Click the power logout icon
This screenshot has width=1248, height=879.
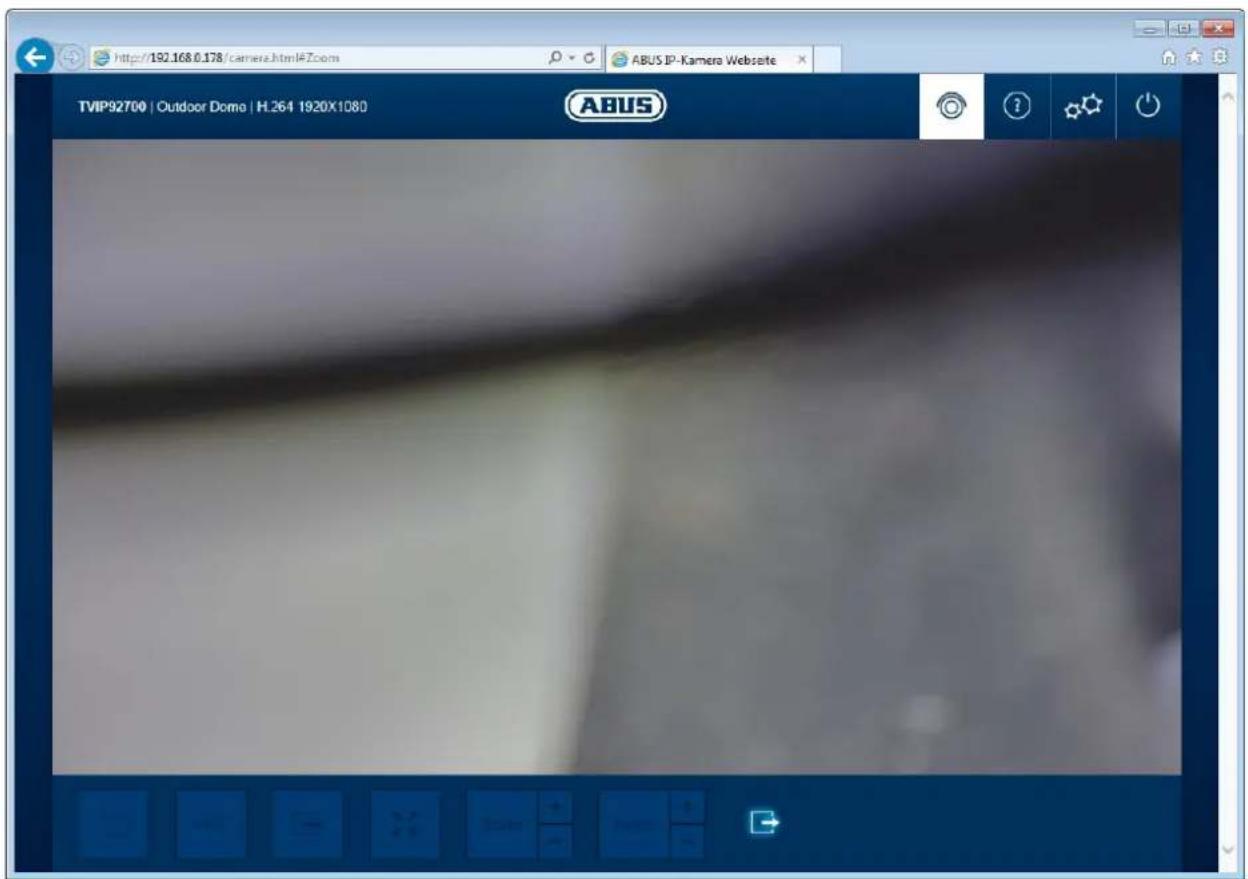click(x=1148, y=107)
